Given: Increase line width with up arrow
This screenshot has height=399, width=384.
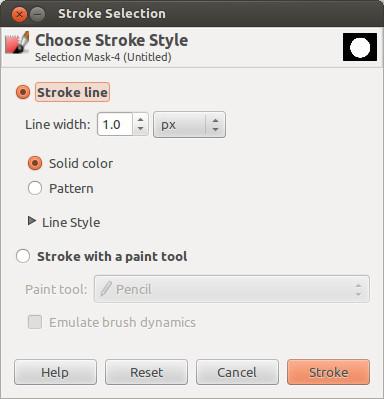Looking at the screenshot, I should tap(141, 120).
